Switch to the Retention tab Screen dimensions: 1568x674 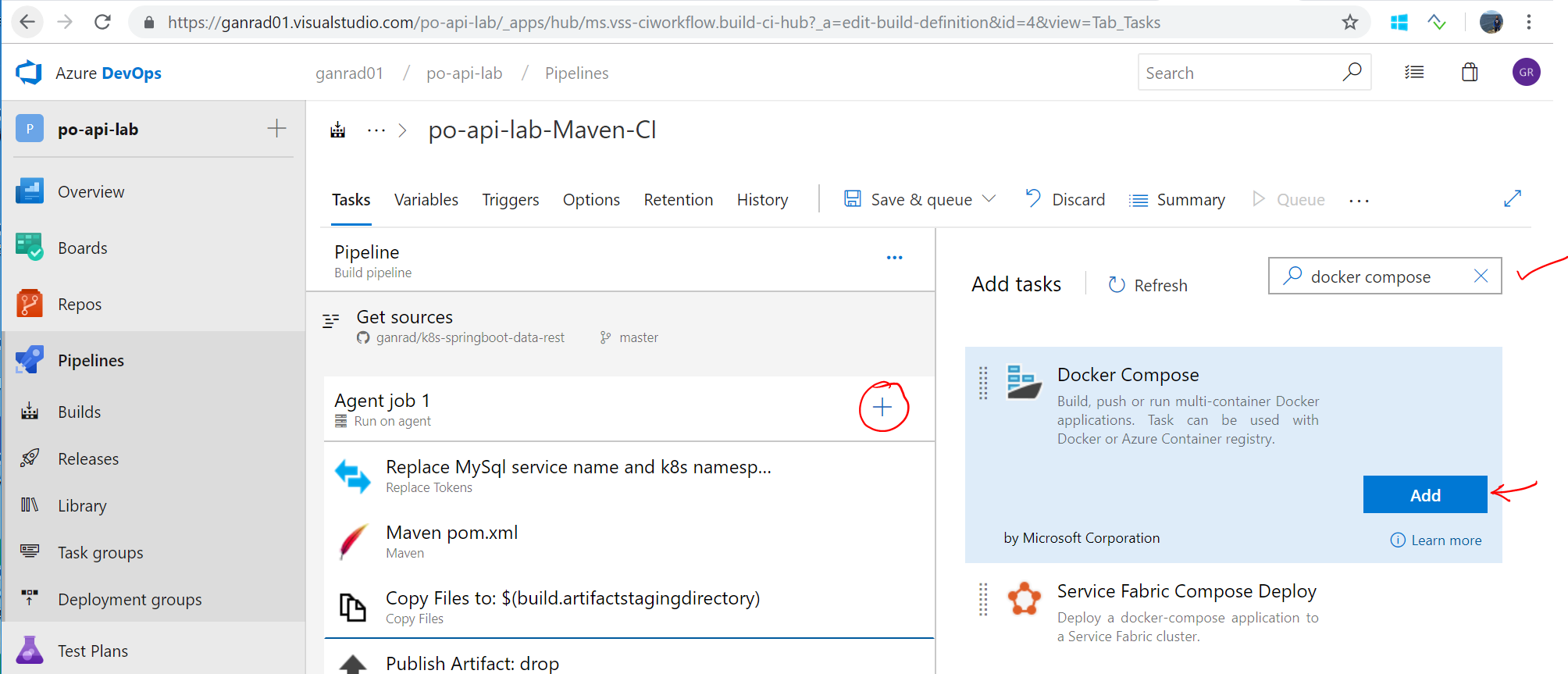click(x=678, y=200)
